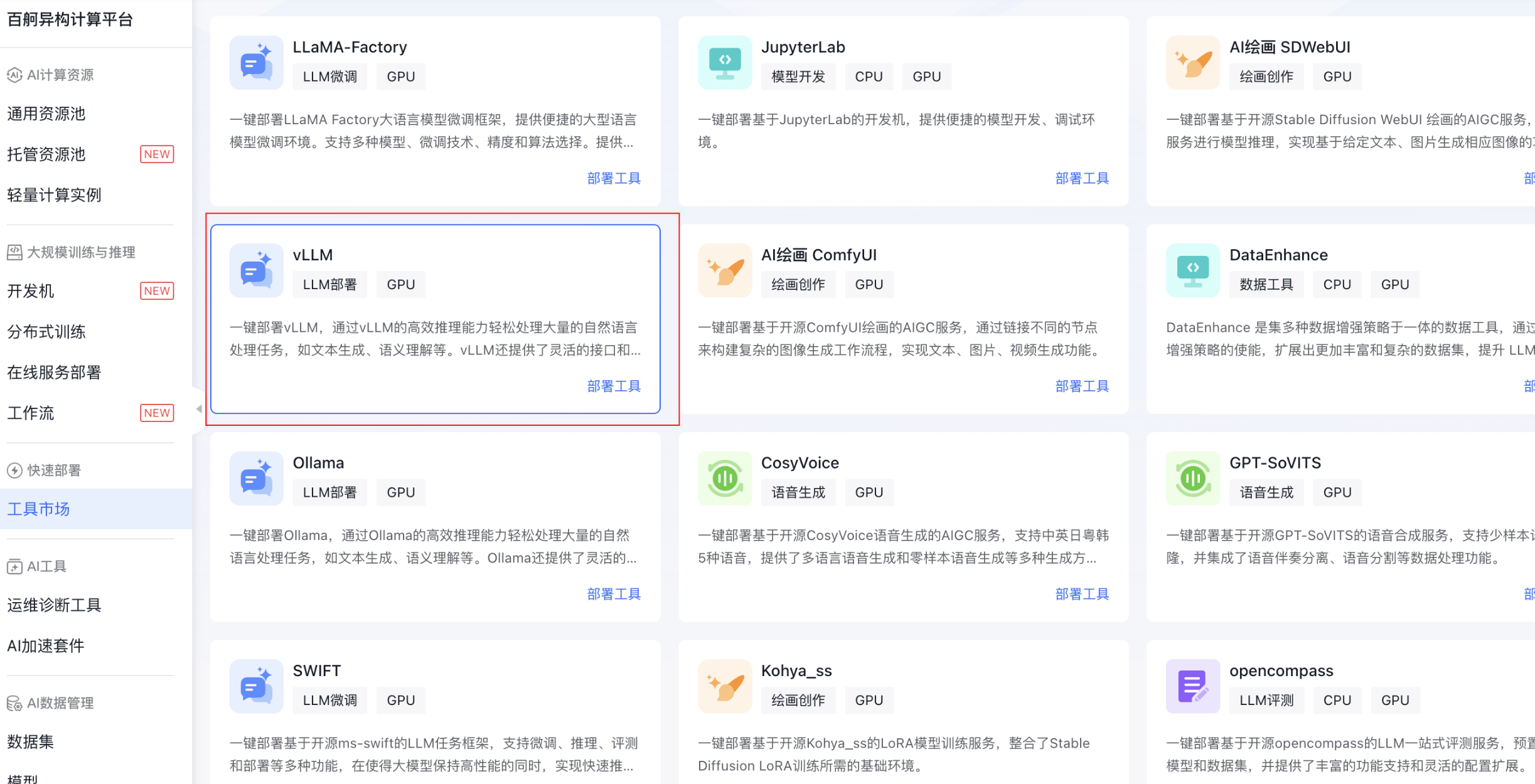1535x784 pixels.
Task: Click the 绘画创作 tag on AI绘画 ComfyUI
Action: pyautogui.click(x=798, y=285)
